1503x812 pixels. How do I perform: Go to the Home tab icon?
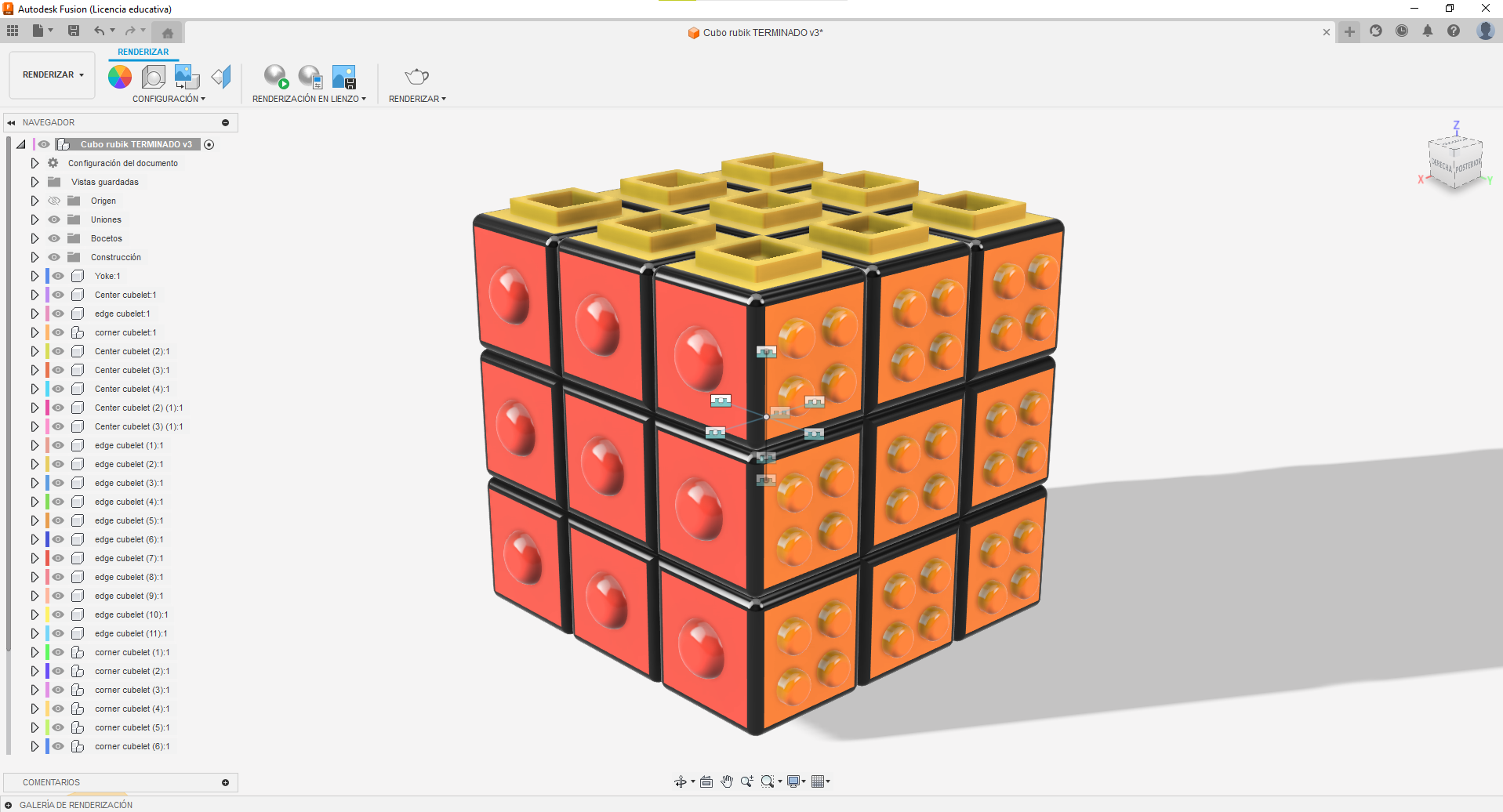point(167,32)
